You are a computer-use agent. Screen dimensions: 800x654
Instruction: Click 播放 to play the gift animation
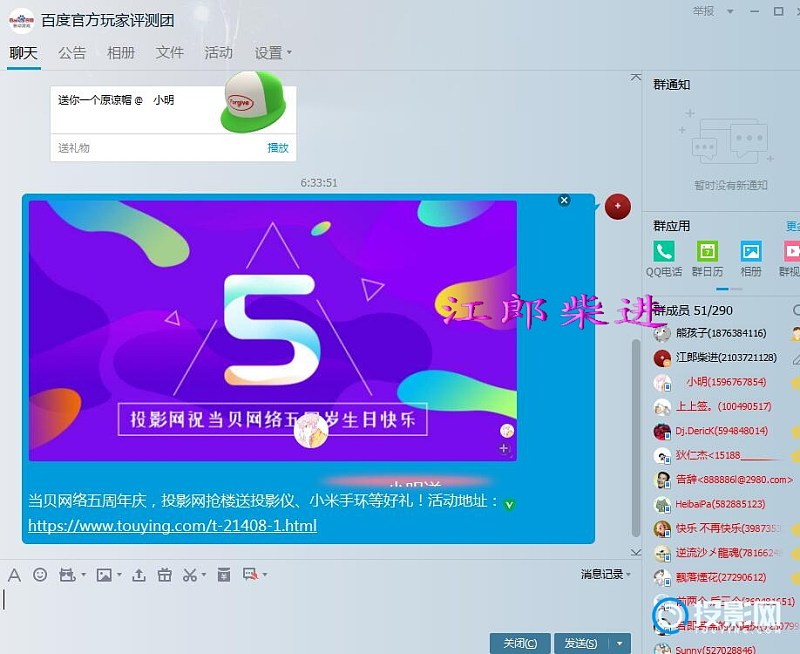click(x=278, y=148)
